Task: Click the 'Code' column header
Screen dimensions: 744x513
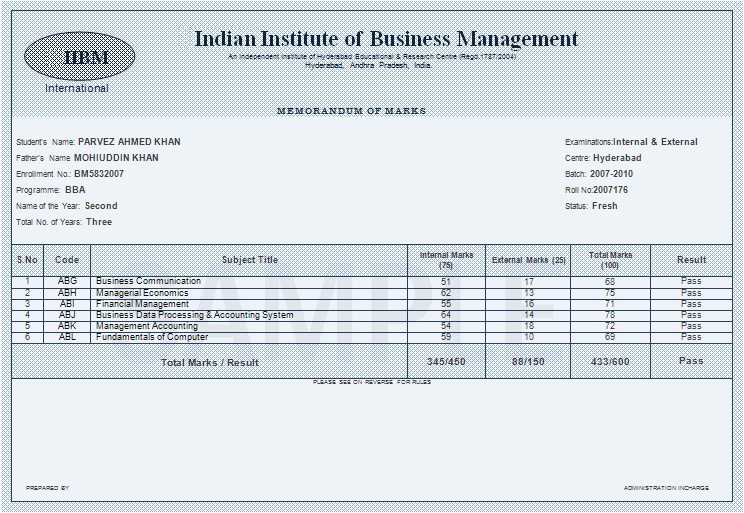Action: tap(67, 260)
